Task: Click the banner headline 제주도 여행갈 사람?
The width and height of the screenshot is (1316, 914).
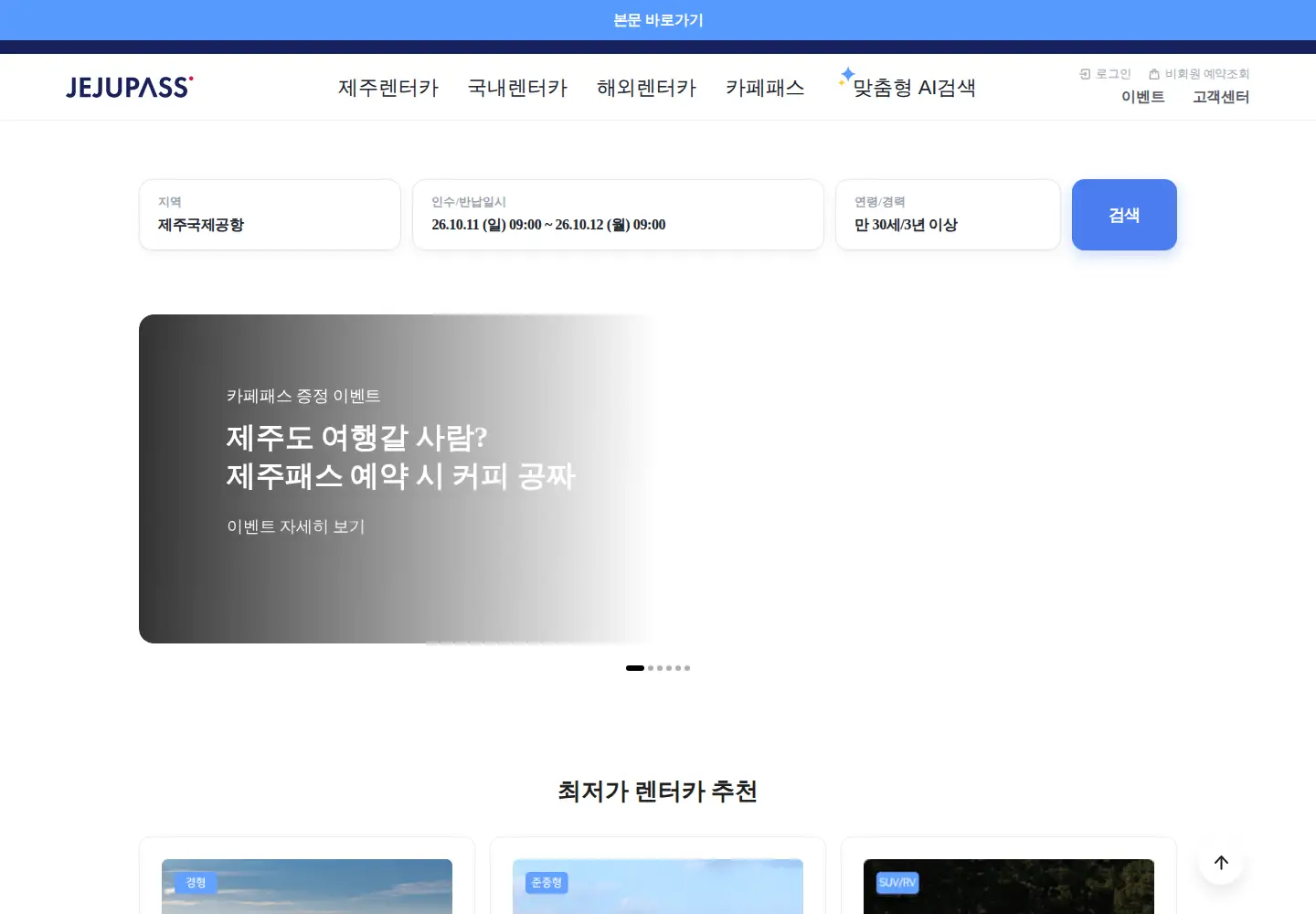Action: click(357, 438)
